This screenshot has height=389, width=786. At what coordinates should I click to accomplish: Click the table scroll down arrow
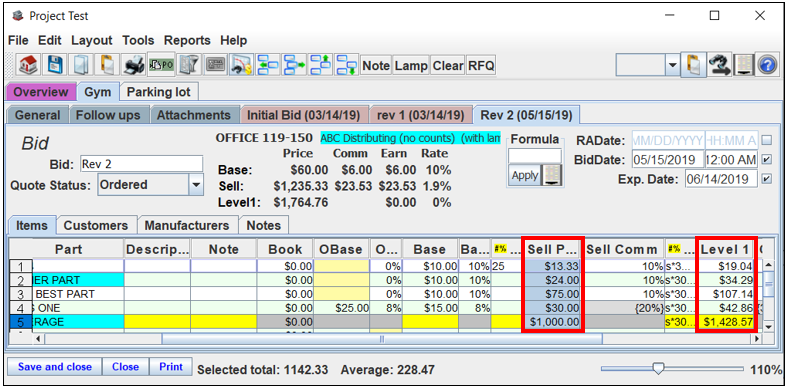tap(767, 327)
